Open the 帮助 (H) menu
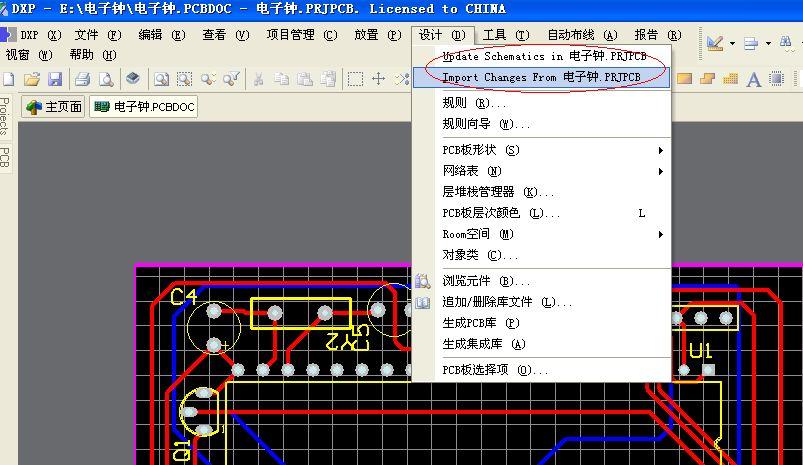Screen dimensions: 803x465 coord(93,55)
